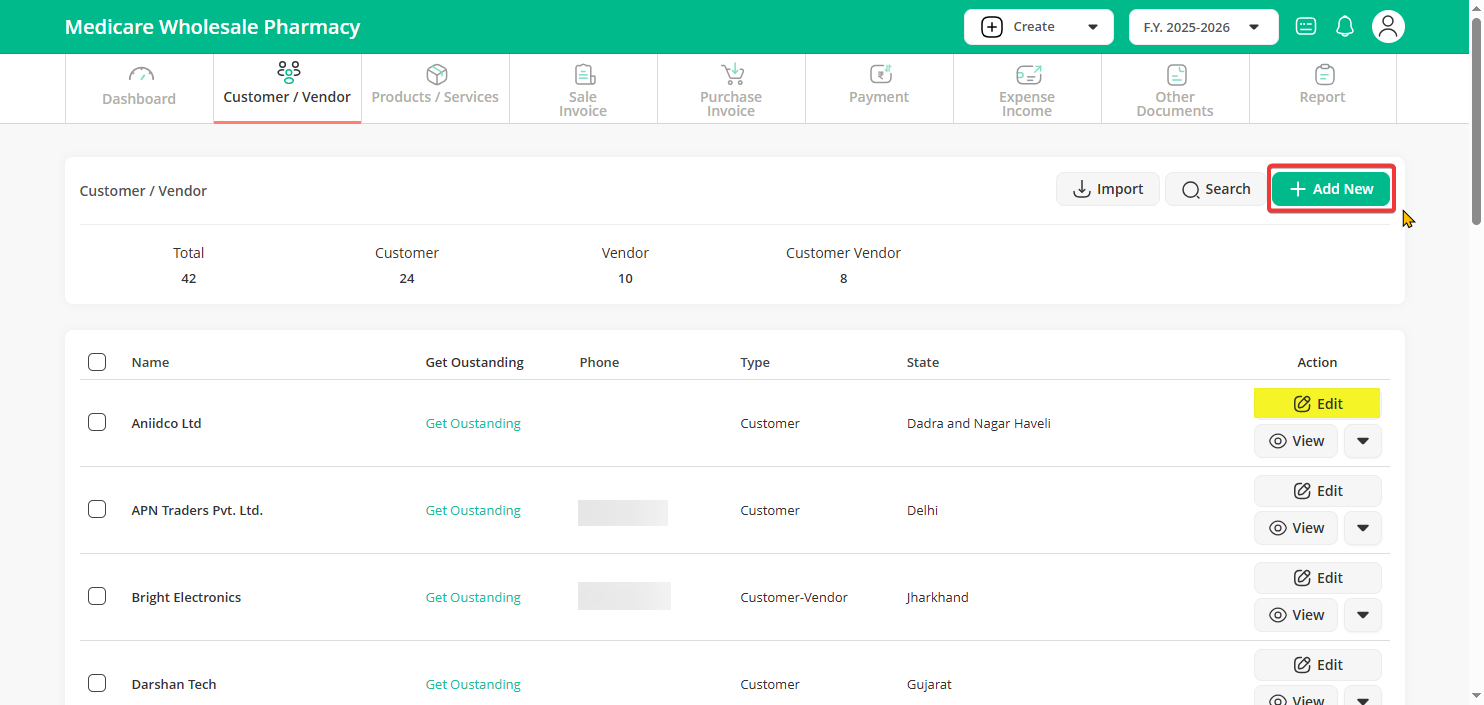This screenshot has height=705, width=1484.
Task: Expand the Create dropdown
Action: point(1038,27)
